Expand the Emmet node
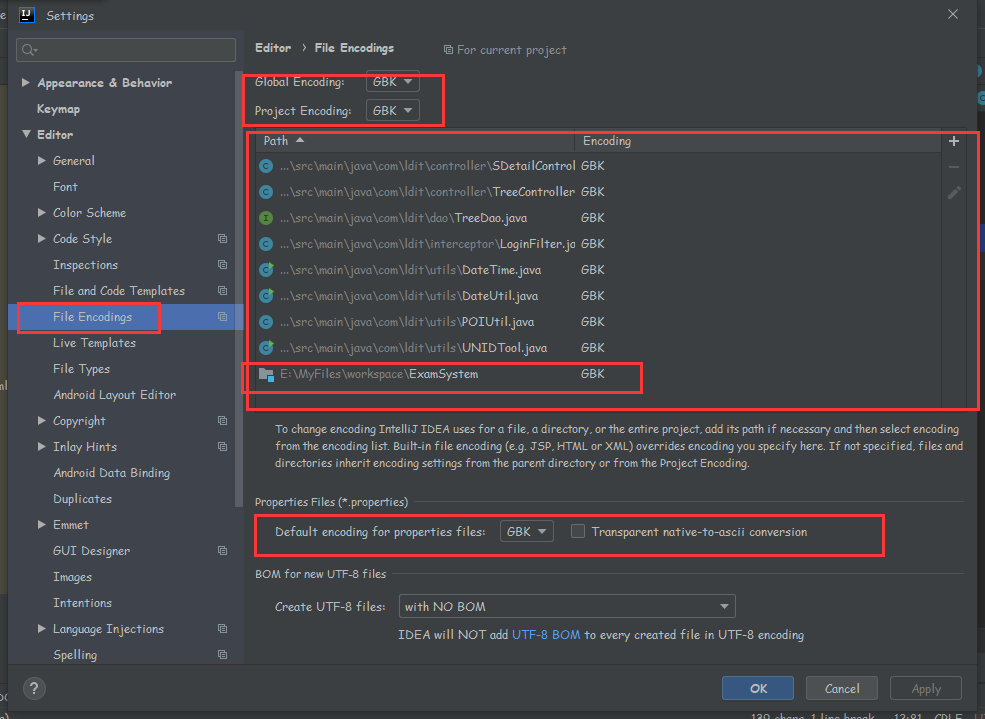Viewport: 985px width, 719px height. [x=41, y=524]
